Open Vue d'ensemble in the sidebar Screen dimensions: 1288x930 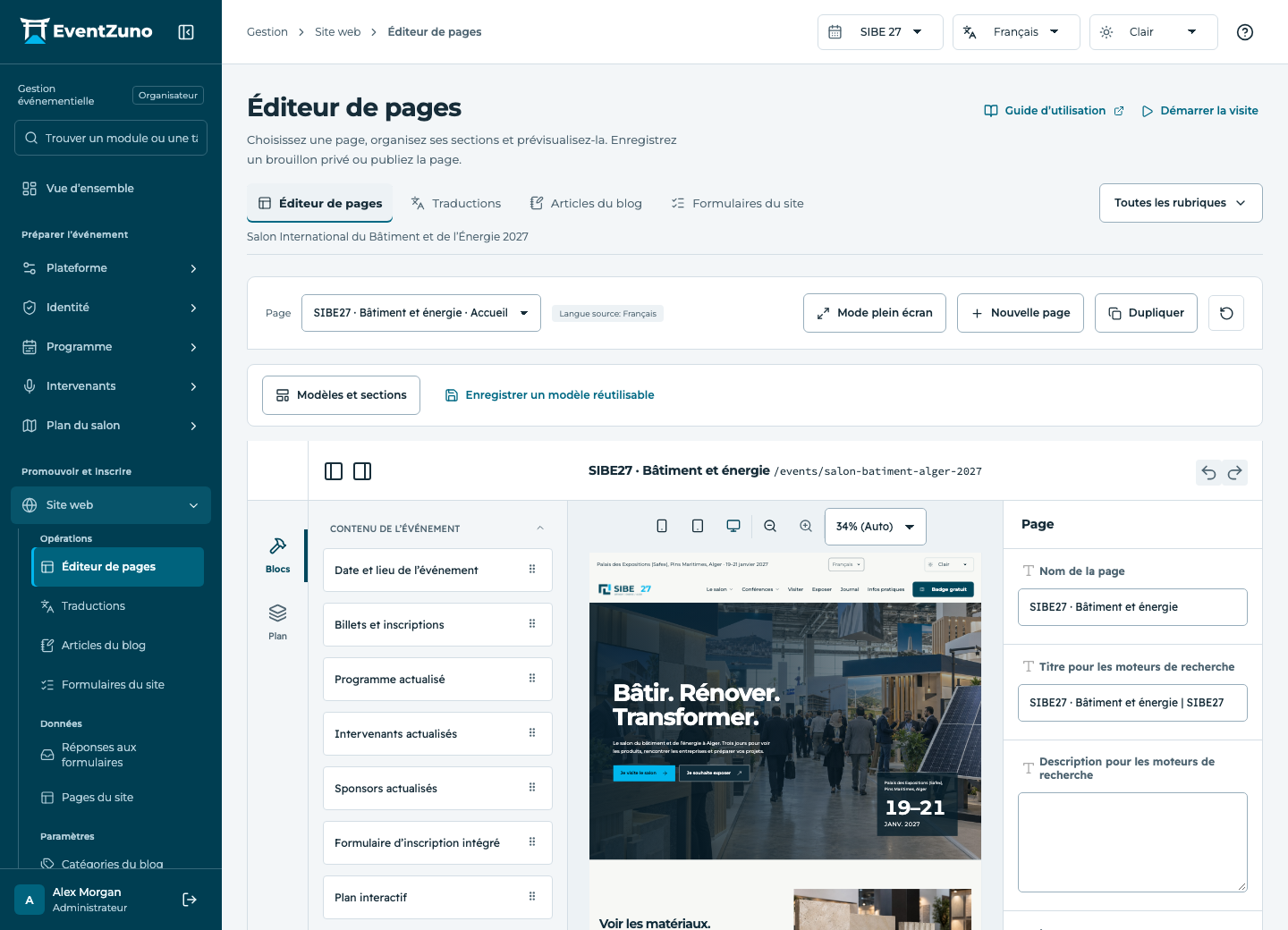tap(111, 189)
